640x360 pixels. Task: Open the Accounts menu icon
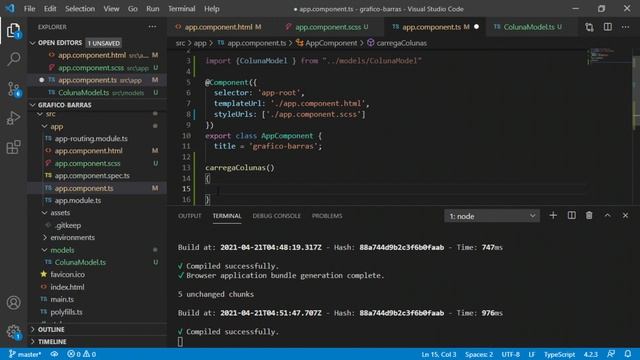tap(13, 302)
